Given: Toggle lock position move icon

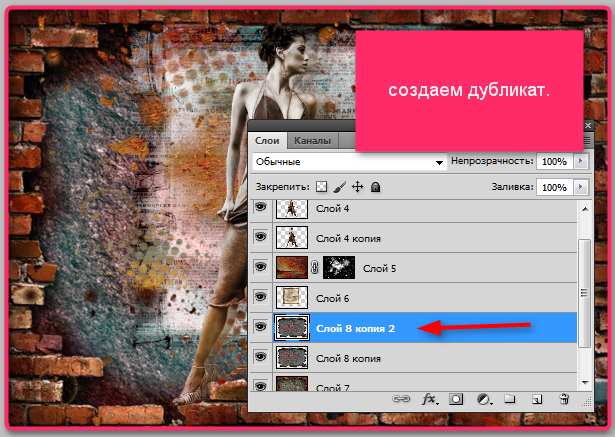Looking at the screenshot, I should tap(357, 187).
